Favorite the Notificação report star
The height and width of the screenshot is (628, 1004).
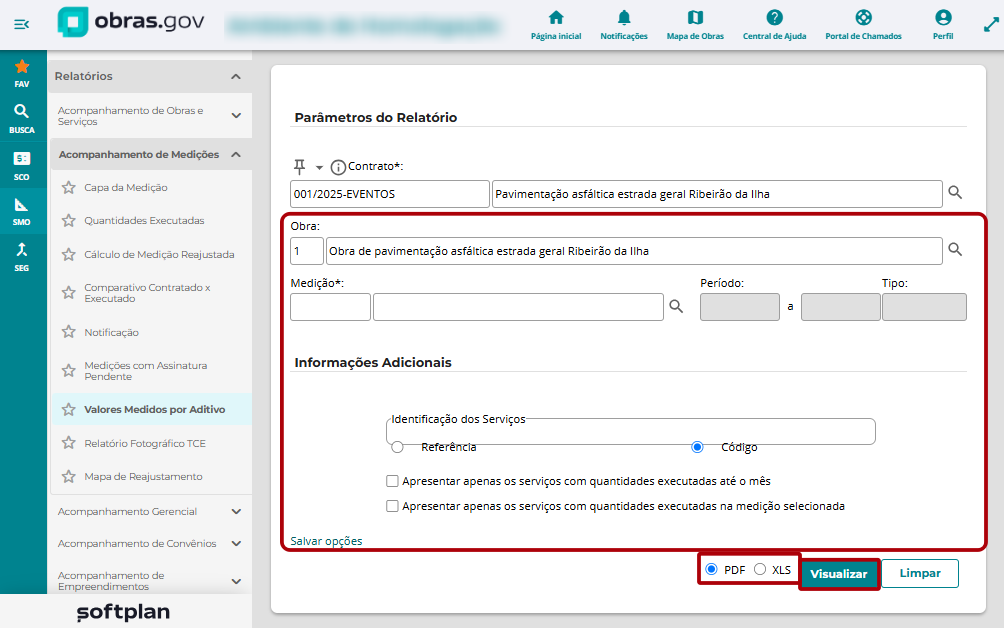pyautogui.click(x=69, y=332)
